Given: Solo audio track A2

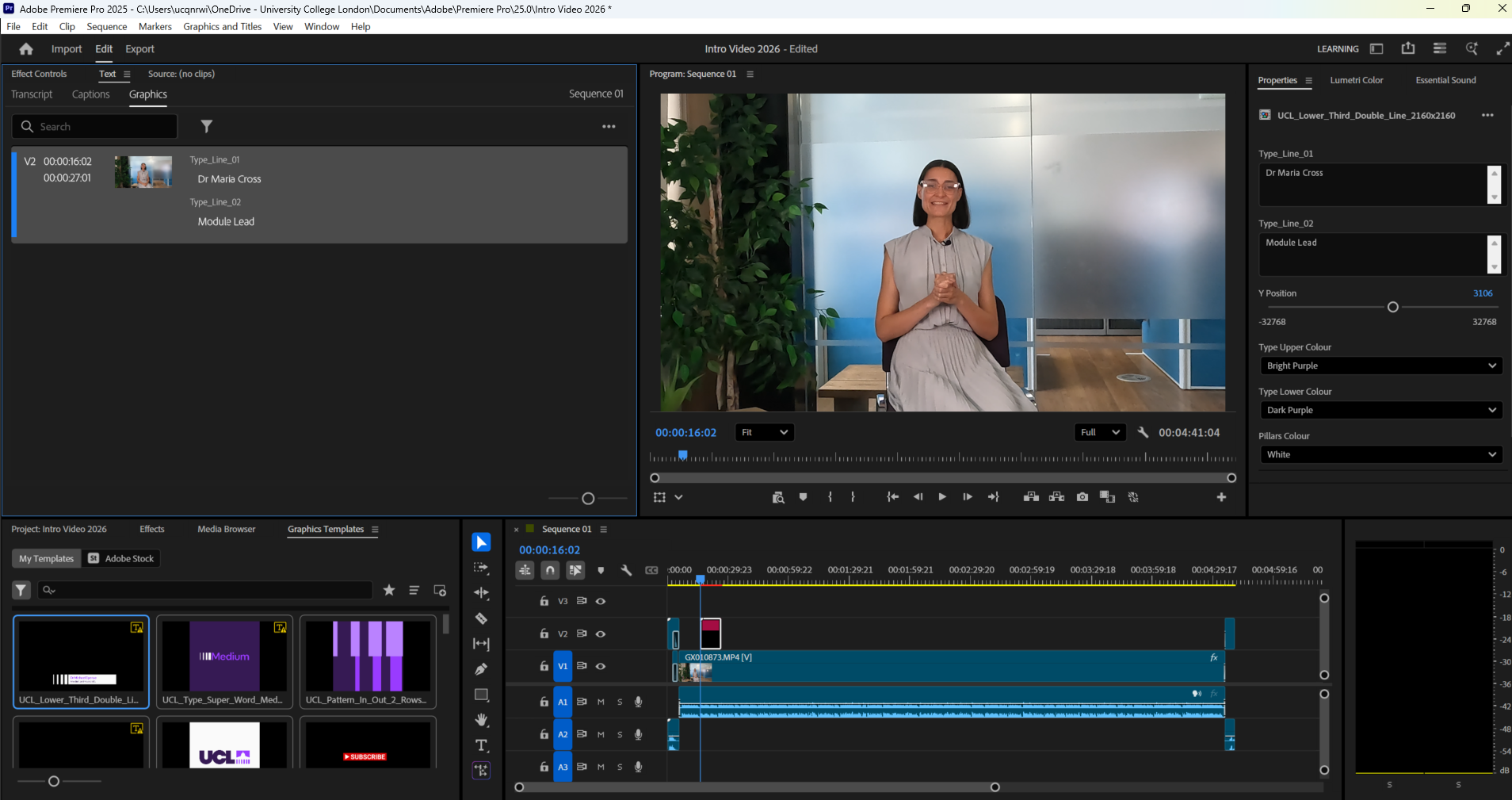Looking at the screenshot, I should [620, 734].
